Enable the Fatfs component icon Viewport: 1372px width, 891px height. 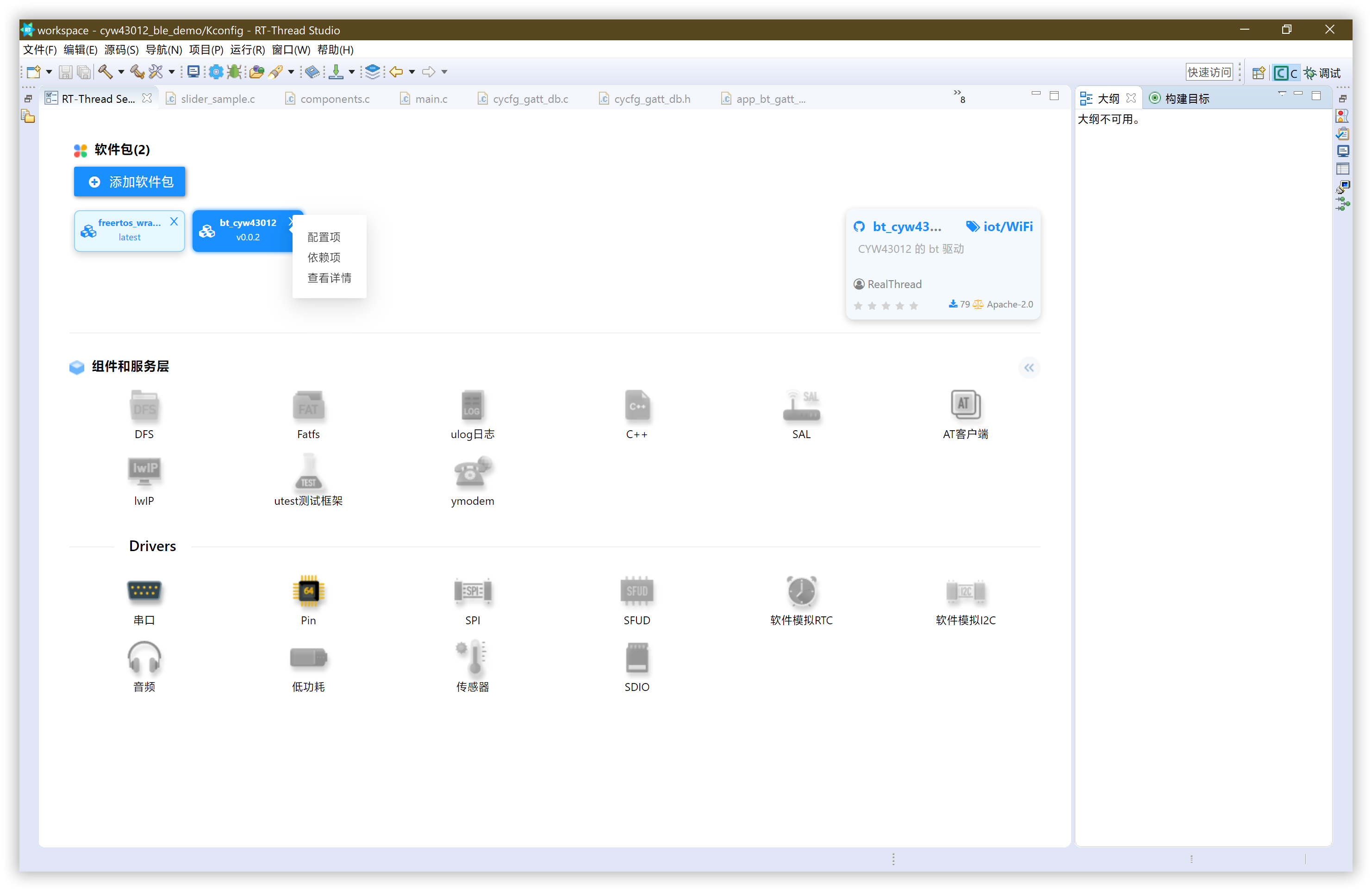[x=308, y=406]
